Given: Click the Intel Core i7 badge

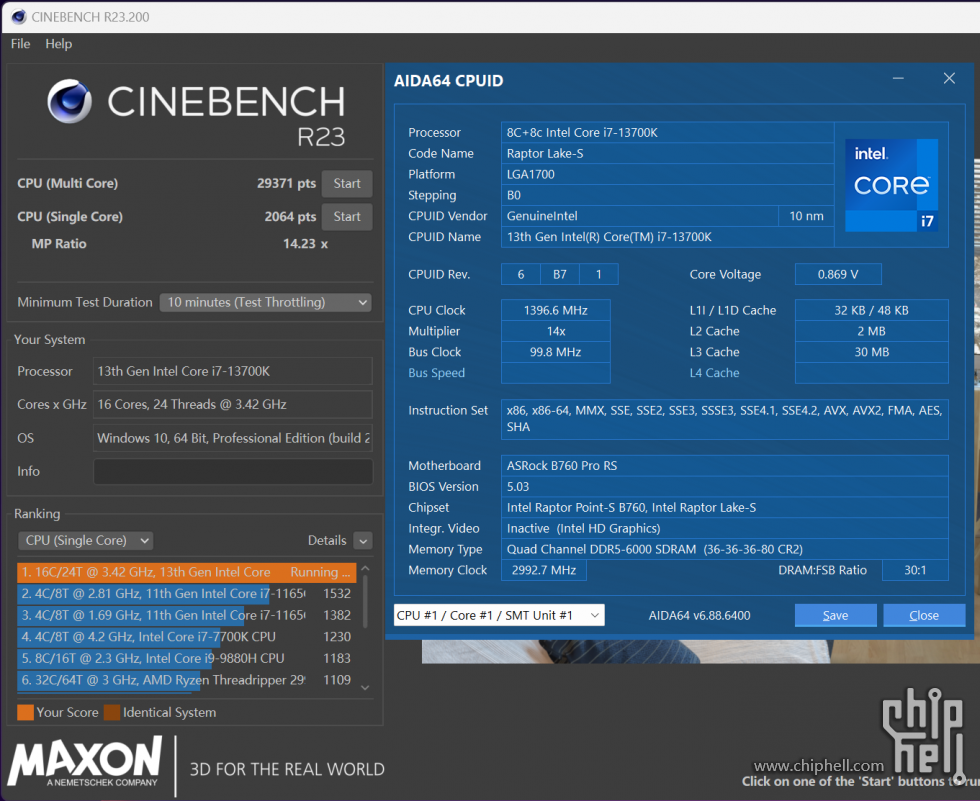Looking at the screenshot, I should 891,185.
